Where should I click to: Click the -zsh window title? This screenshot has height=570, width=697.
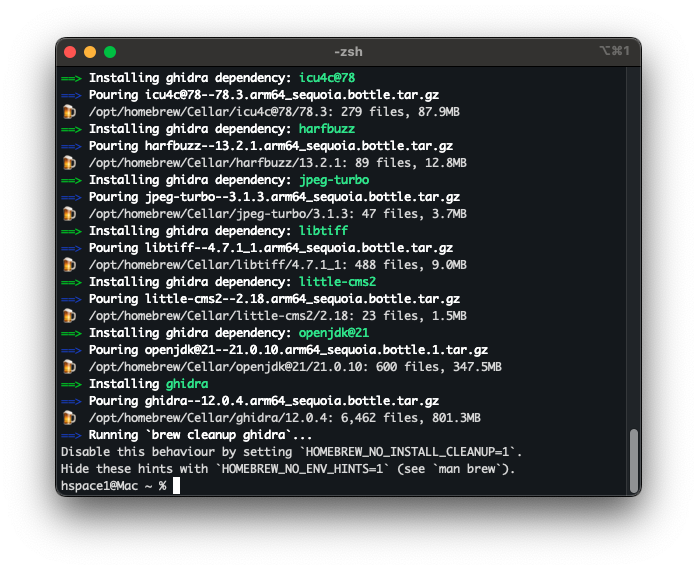point(349,52)
